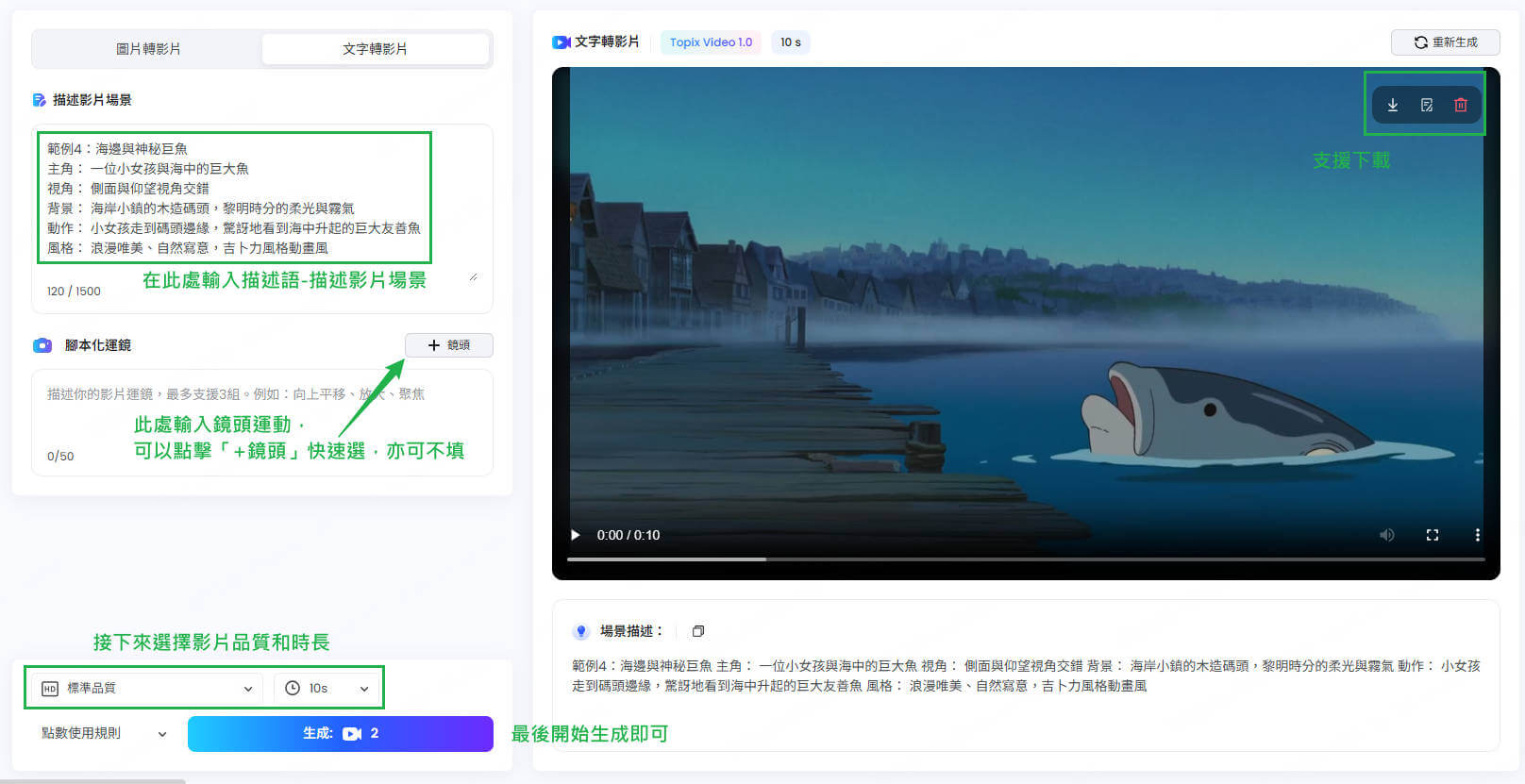This screenshot has width=1525, height=784.
Task: Enter fullscreen video mode
Action: (x=1432, y=535)
